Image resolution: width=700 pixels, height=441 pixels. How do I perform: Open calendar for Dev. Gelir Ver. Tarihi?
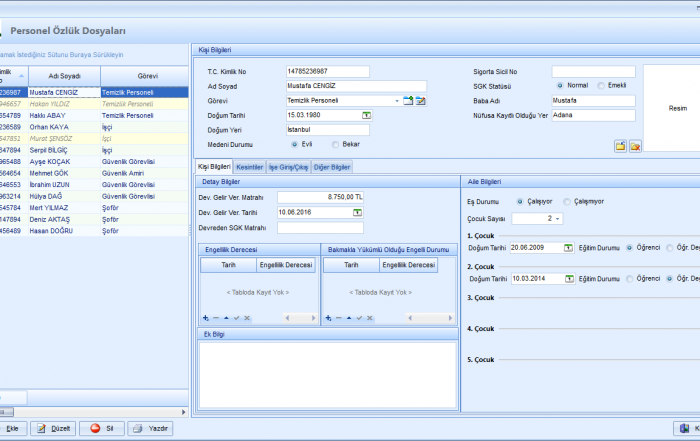pyautogui.click(x=357, y=212)
